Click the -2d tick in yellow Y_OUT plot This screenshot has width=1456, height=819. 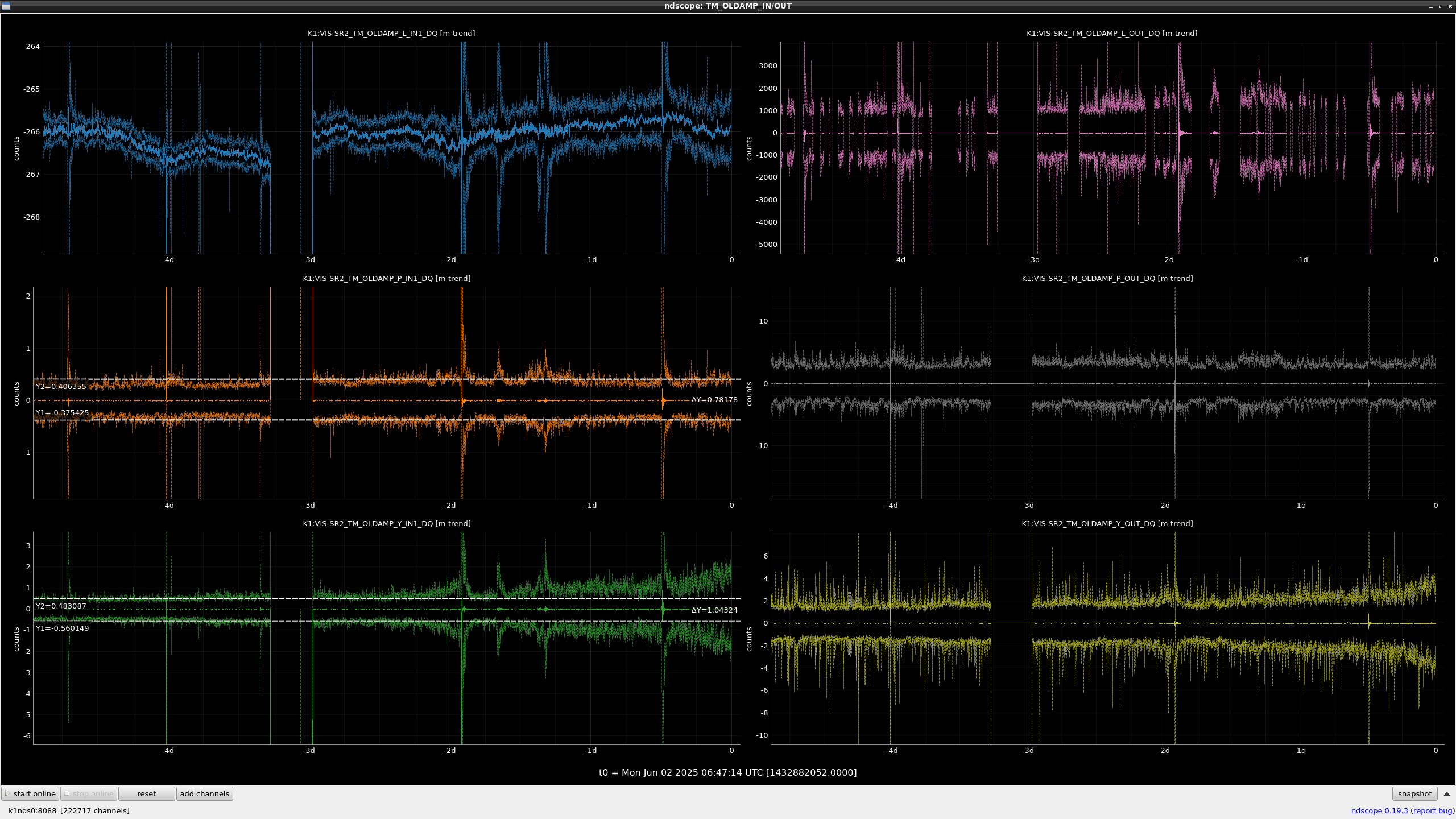[1164, 750]
